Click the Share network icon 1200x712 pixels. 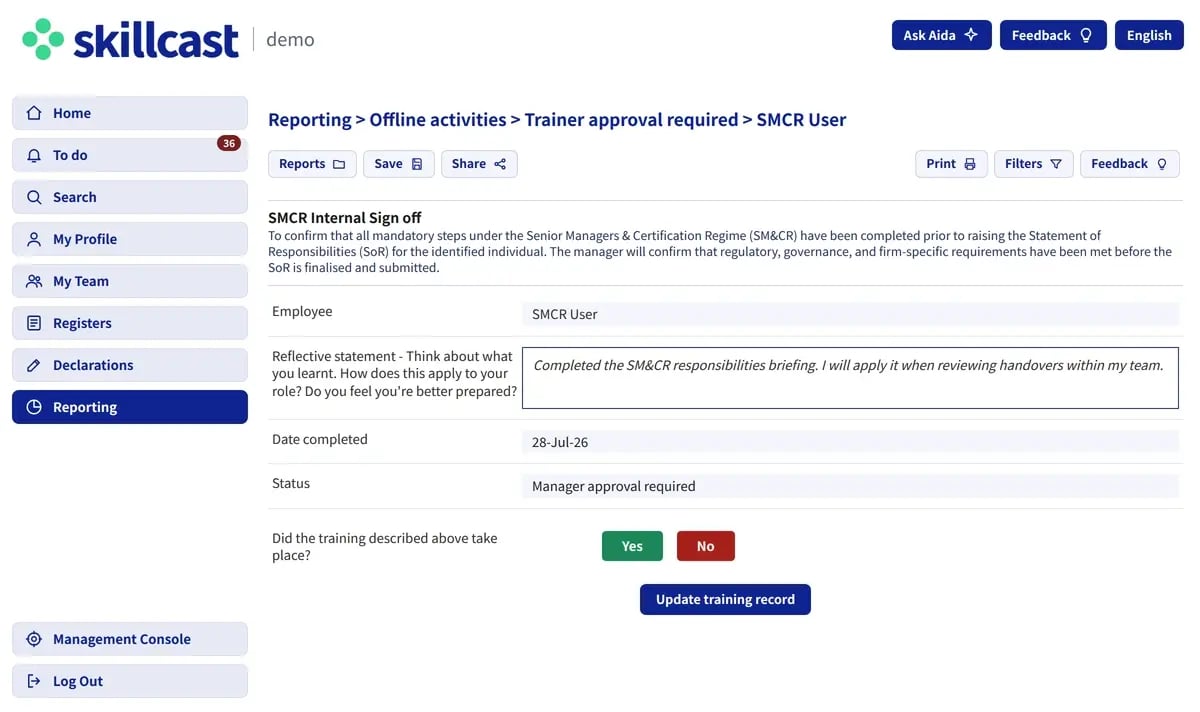coord(500,164)
